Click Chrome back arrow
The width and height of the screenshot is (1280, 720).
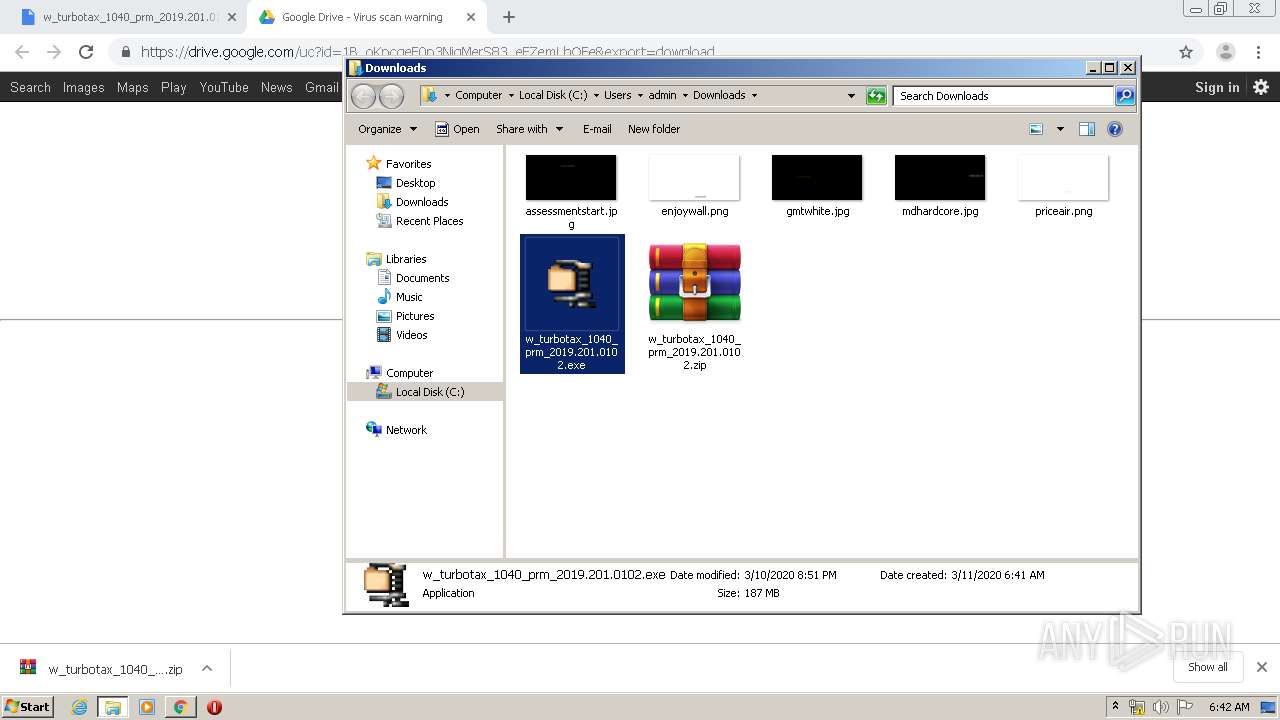pyautogui.click(x=22, y=52)
